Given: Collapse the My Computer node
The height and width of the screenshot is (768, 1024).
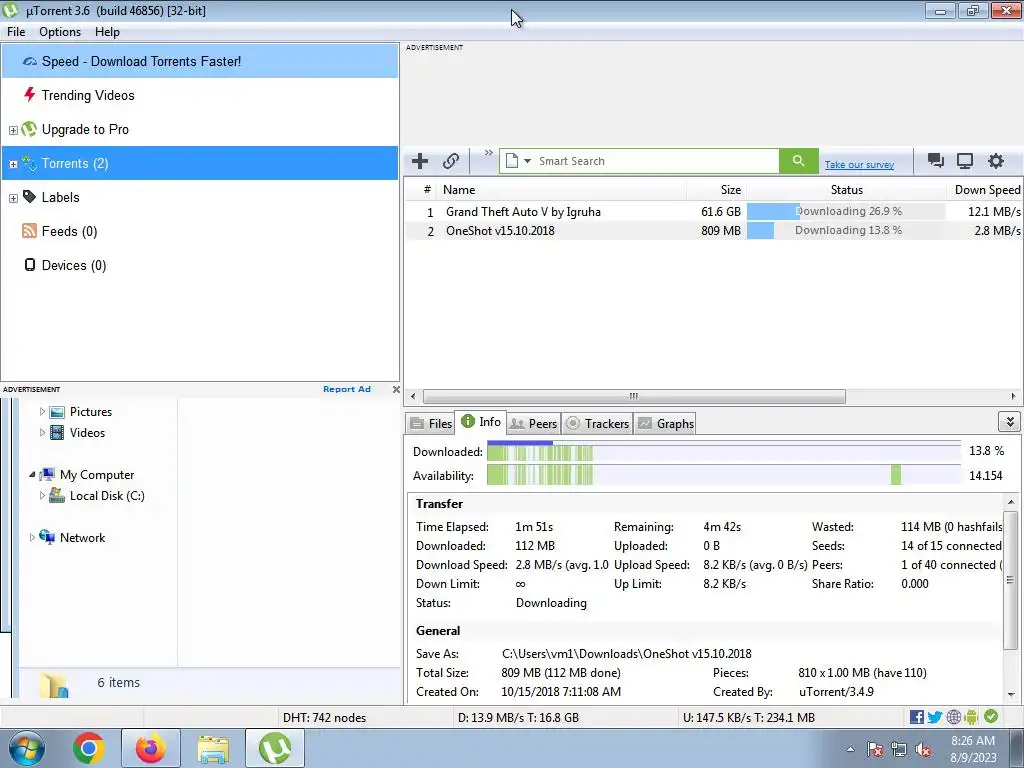Looking at the screenshot, I should pos(32,475).
